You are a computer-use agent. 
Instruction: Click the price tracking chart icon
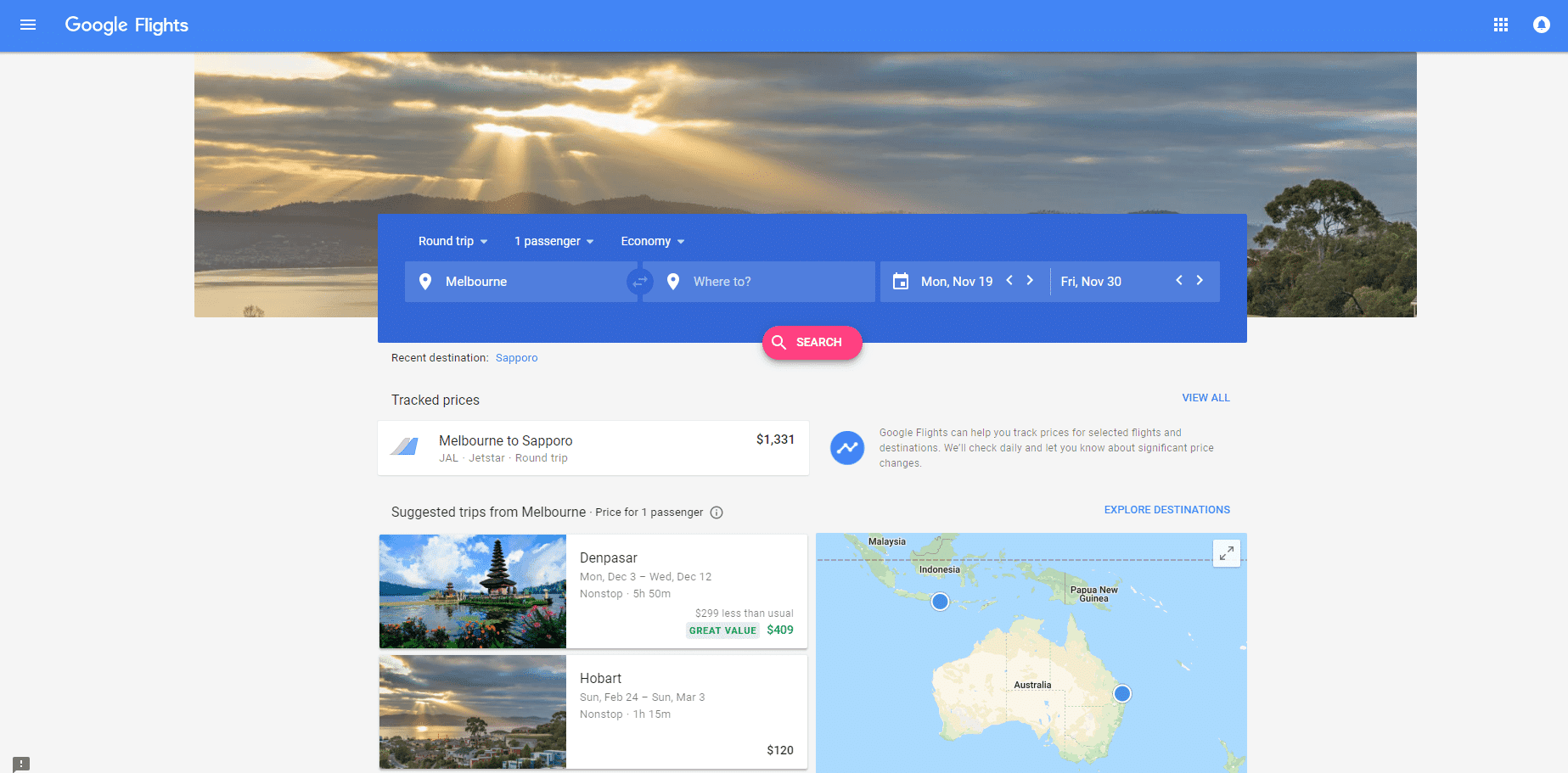[846, 448]
